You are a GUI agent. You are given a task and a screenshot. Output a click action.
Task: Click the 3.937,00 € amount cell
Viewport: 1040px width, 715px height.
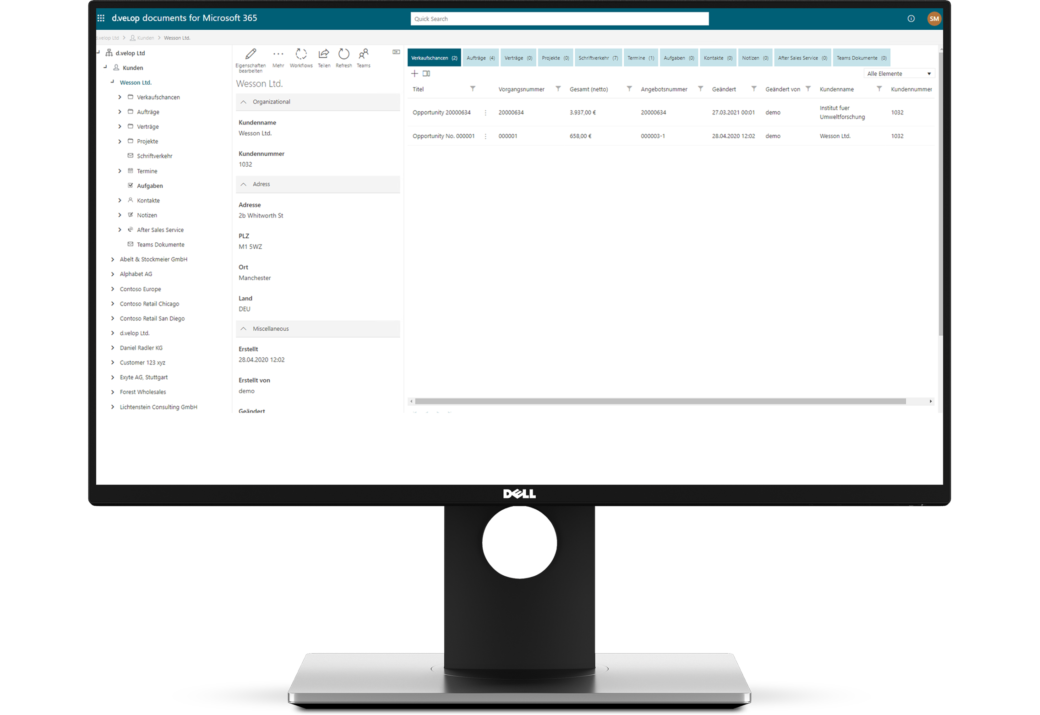pos(582,113)
